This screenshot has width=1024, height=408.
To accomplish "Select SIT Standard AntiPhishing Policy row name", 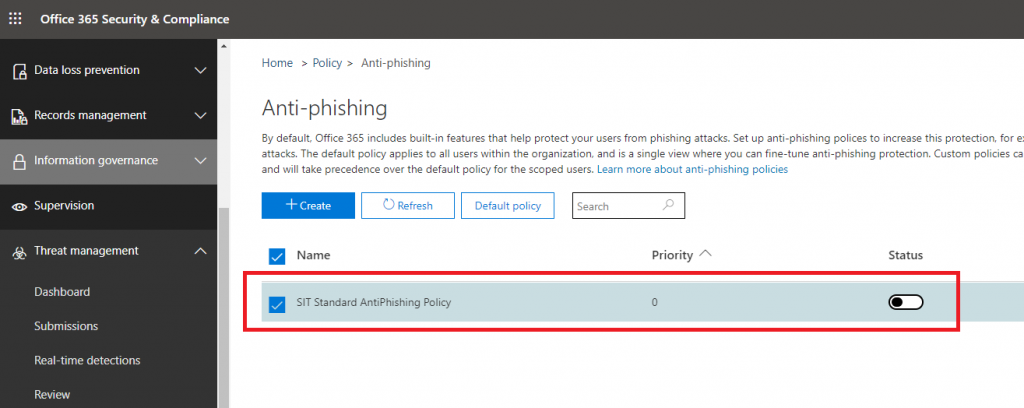I will (374, 303).
